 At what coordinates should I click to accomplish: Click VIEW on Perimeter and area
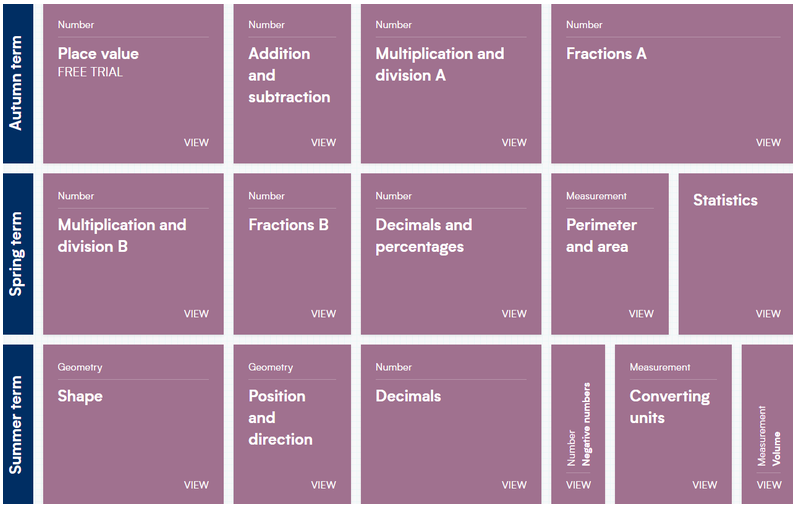(641, 313)
